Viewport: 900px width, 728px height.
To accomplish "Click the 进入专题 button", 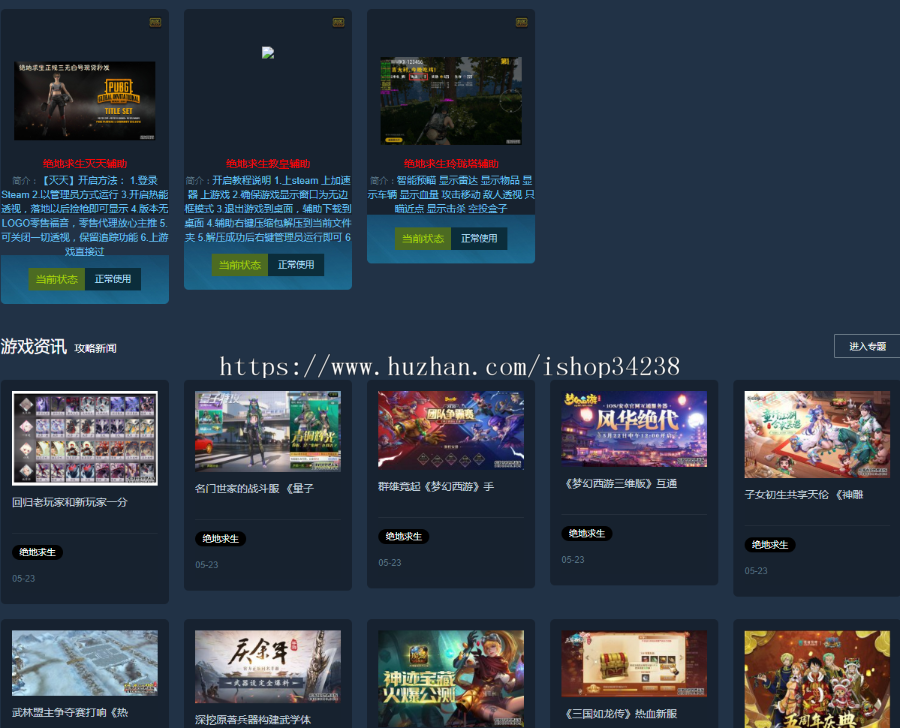I will (867, 346).
